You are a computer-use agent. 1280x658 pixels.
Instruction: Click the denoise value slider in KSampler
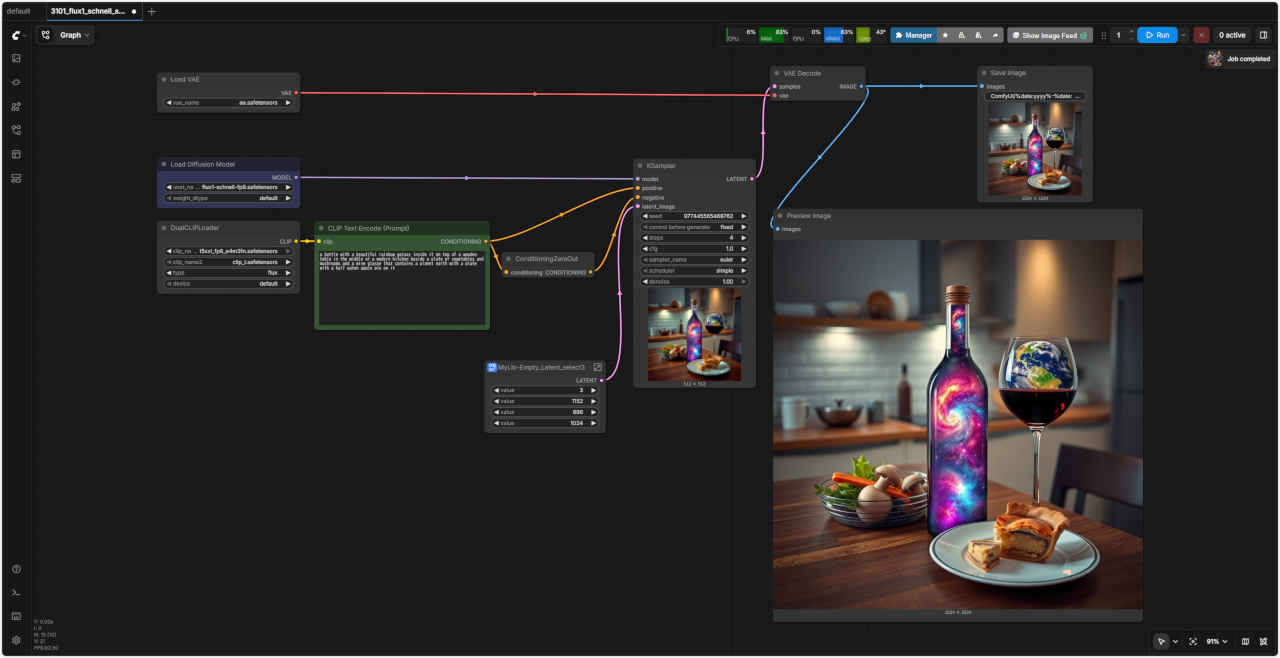point(693,282)
